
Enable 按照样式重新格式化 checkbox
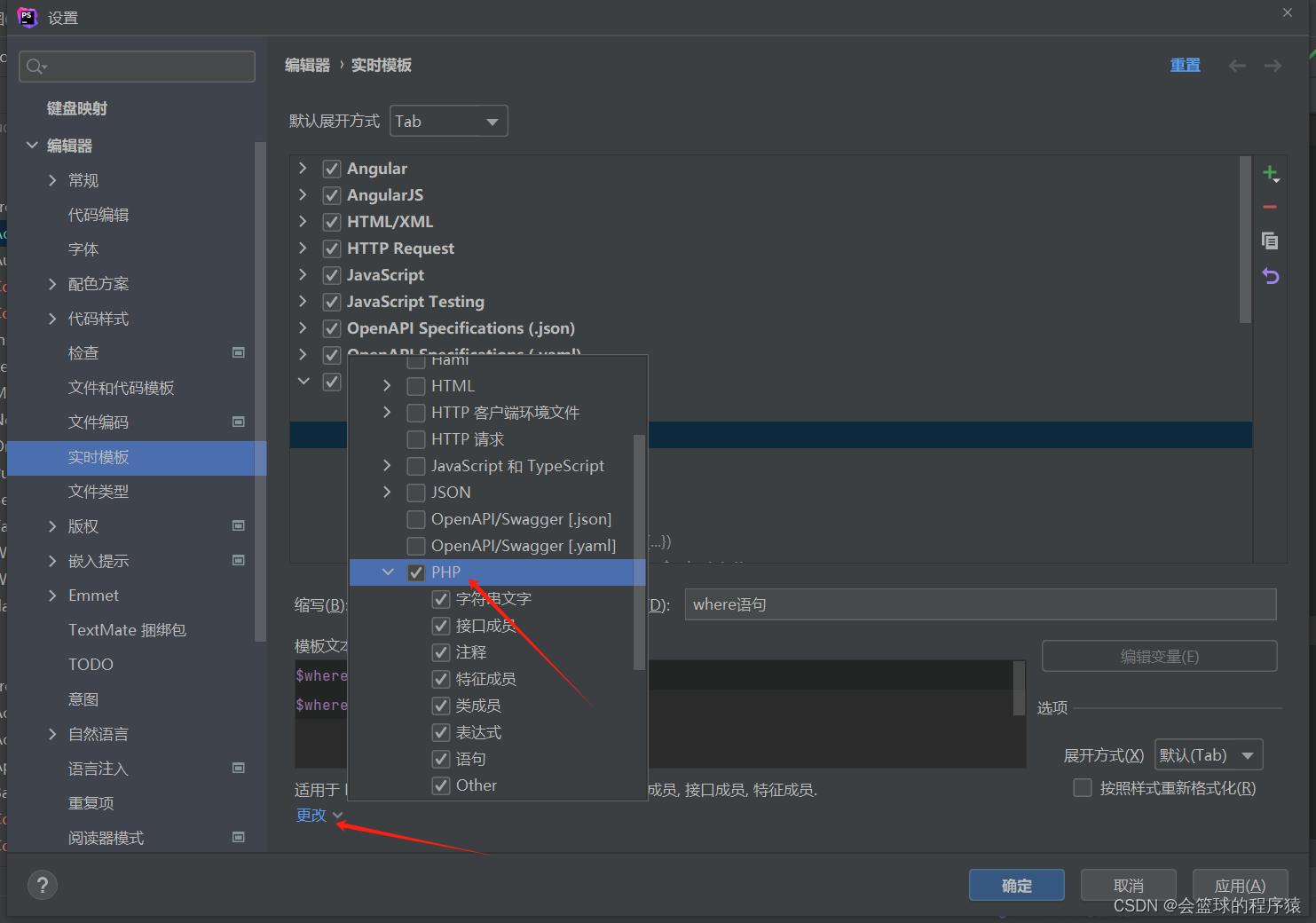(x=1083, y=788)
